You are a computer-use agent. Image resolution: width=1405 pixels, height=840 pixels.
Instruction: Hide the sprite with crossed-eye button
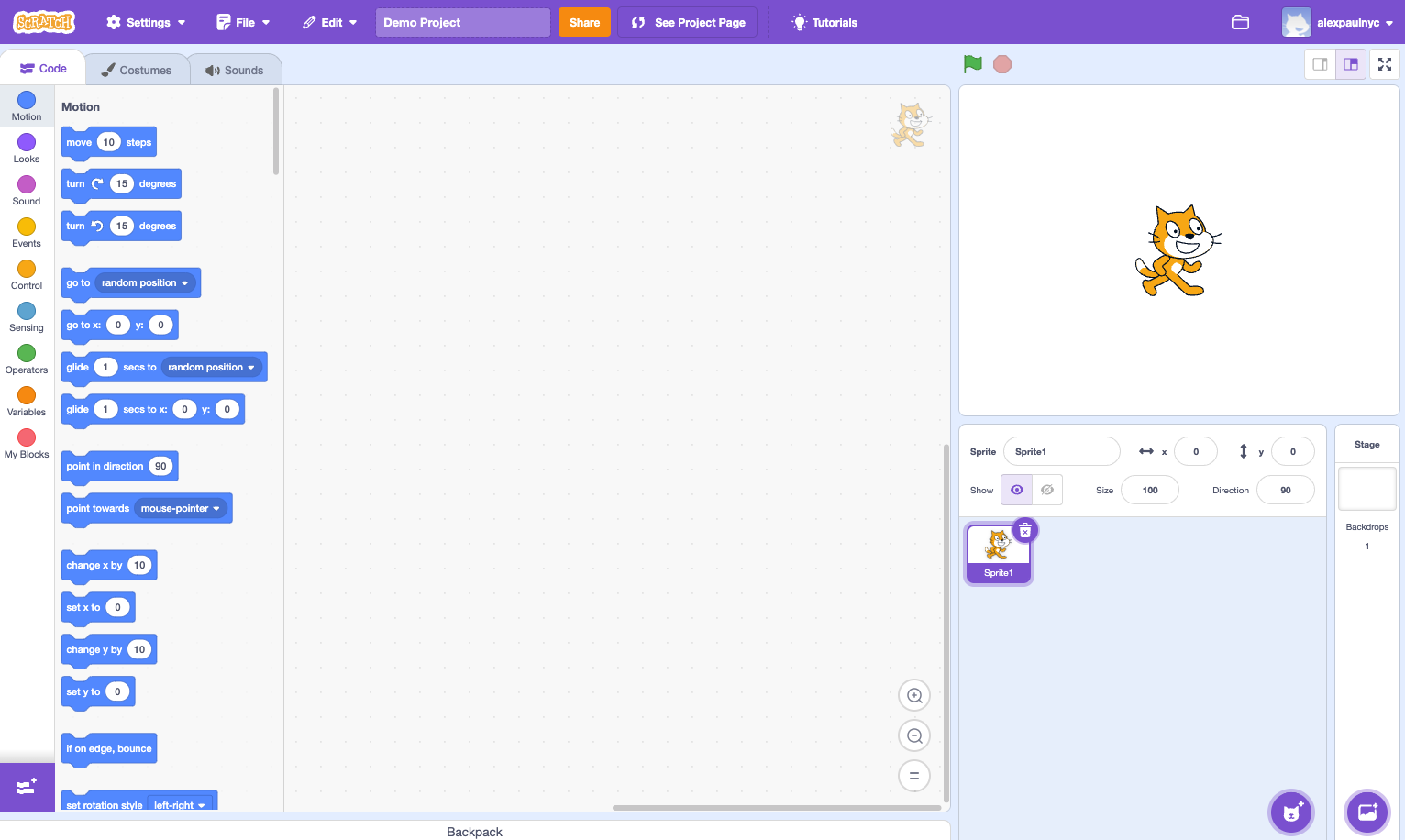pos(1047,490)
